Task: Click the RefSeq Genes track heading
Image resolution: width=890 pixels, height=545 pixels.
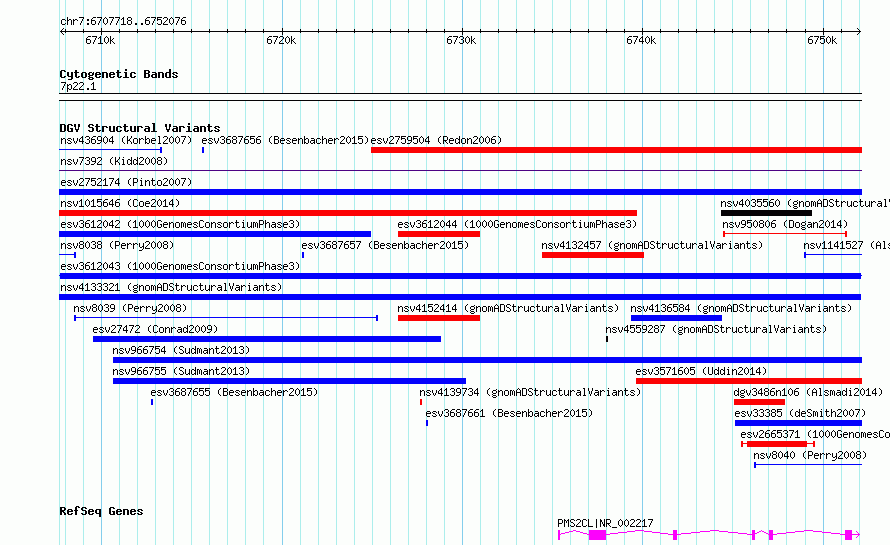Action: [101, 511]
